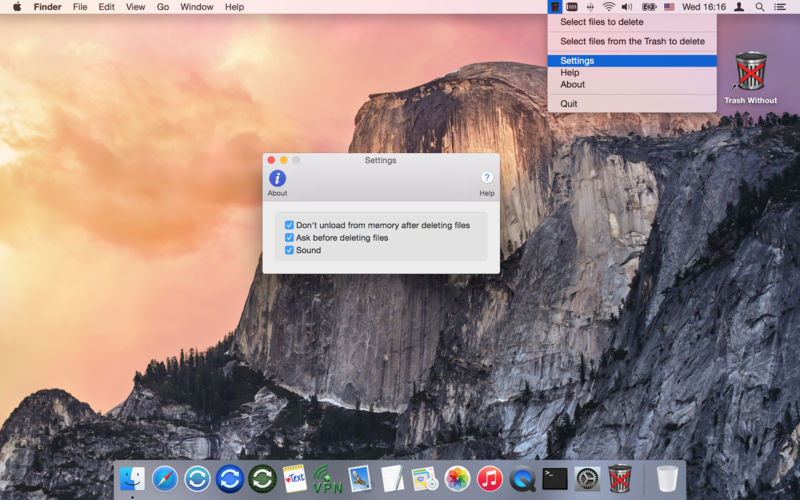Screen dimensions: 800x500
Task: Choose Select files from the Trash to delete
Action: [x=632, y=41]
